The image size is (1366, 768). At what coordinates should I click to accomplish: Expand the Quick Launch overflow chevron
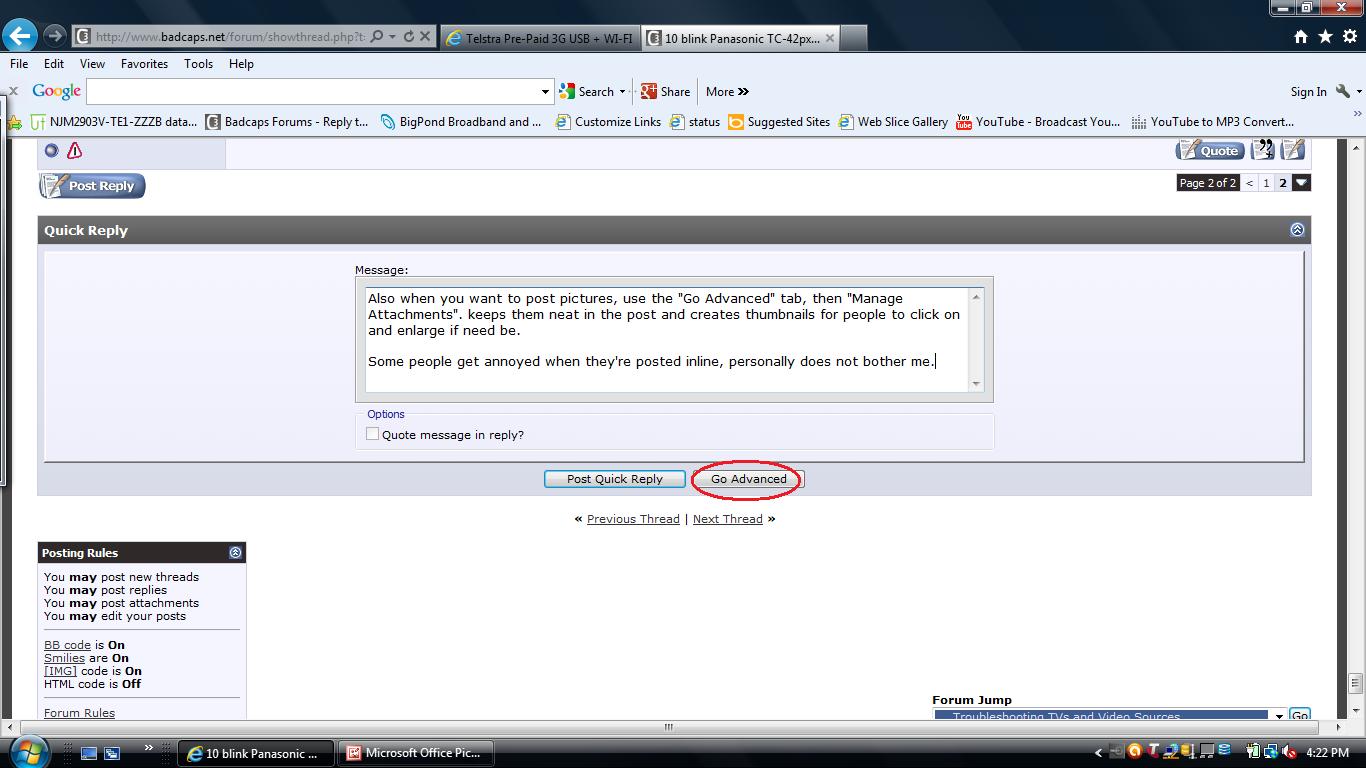pos(149,748)
